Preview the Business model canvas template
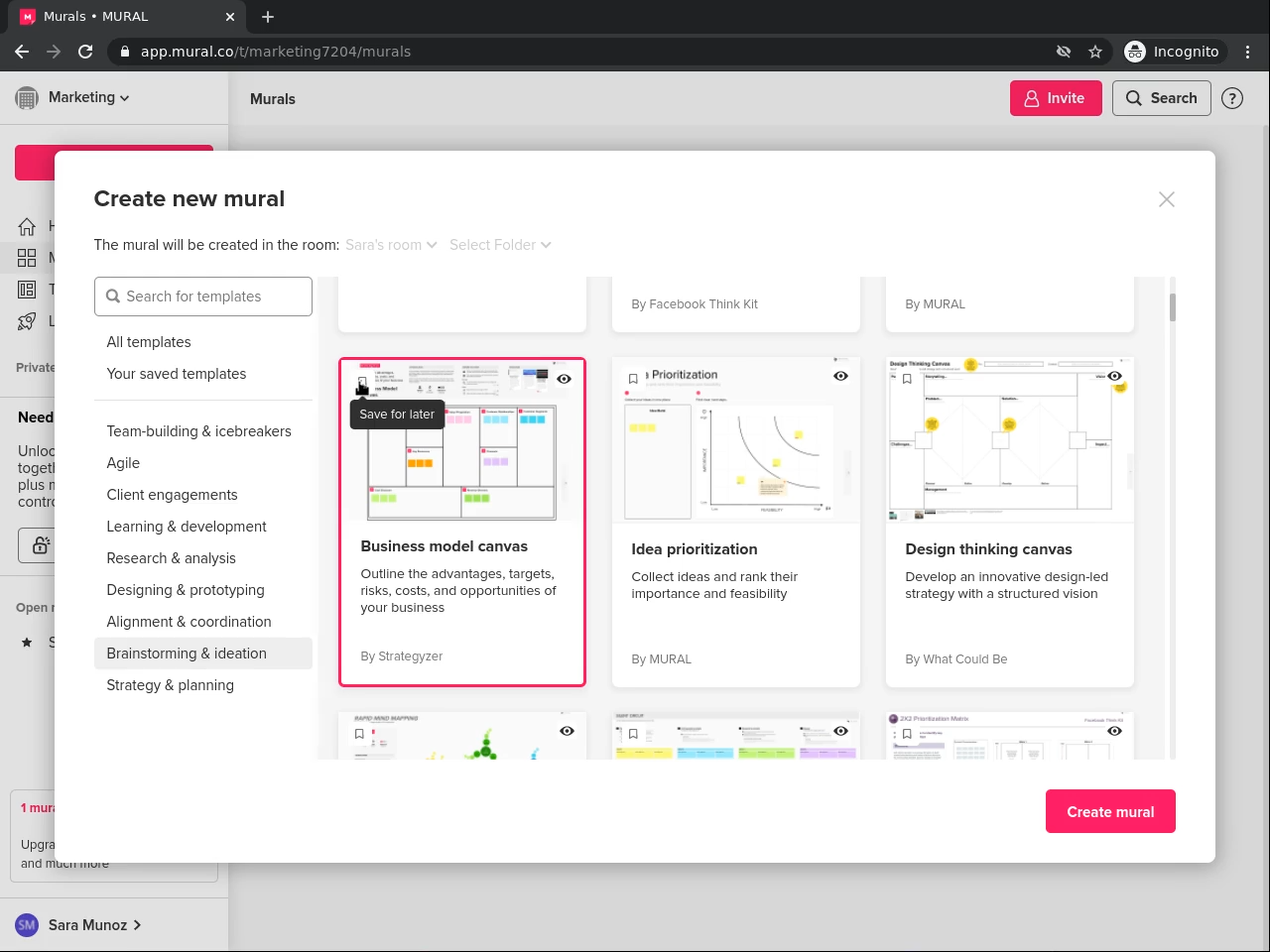This screenshot has height=952, width=1270. [564, 379]
